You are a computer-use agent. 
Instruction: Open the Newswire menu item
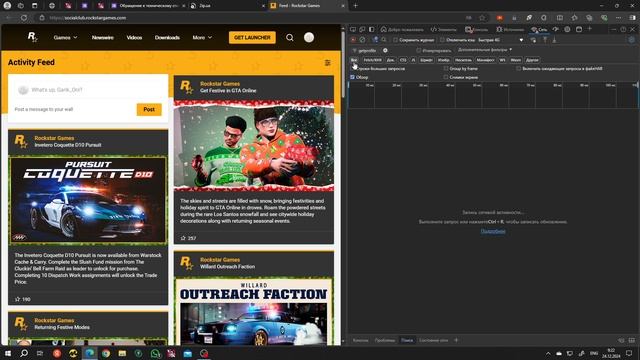(102, 38)
